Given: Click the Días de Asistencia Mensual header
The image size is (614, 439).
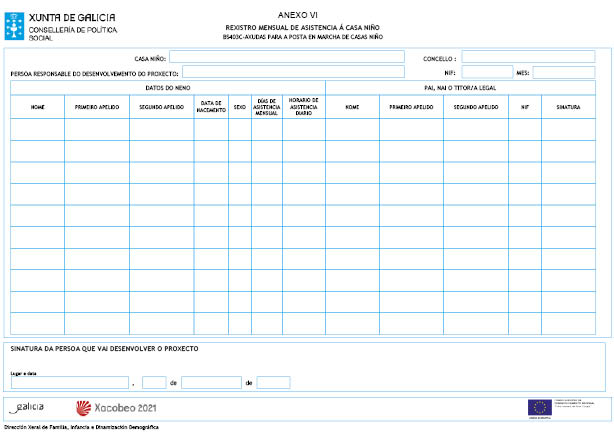Looking at the screenshot, I should point(266,106).
